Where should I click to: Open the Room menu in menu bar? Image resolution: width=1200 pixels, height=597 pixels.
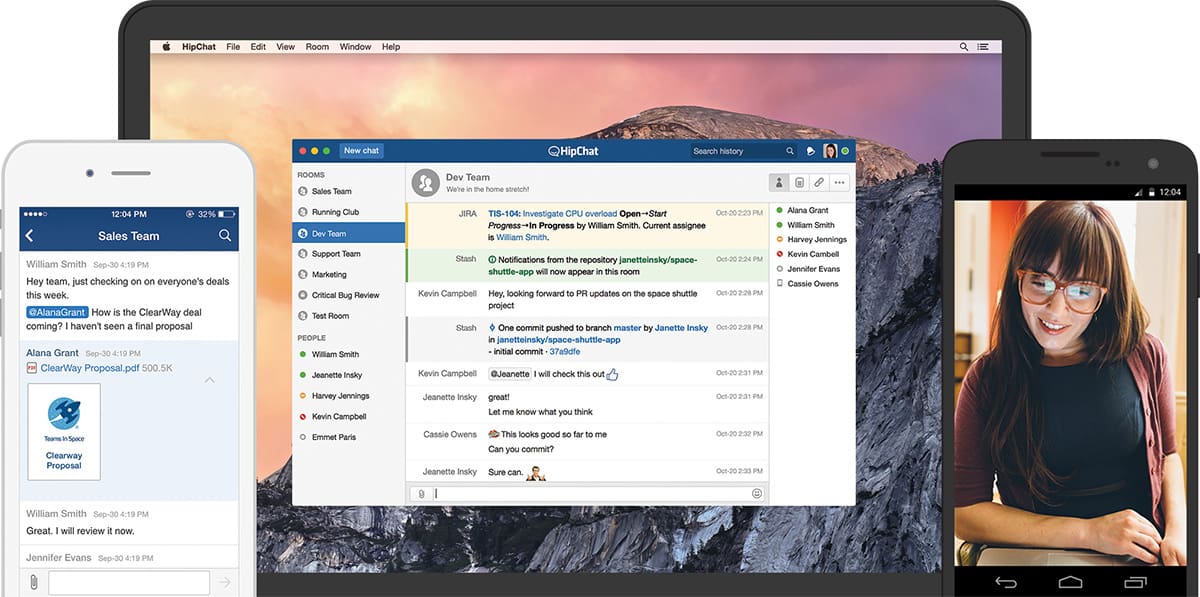317,47
